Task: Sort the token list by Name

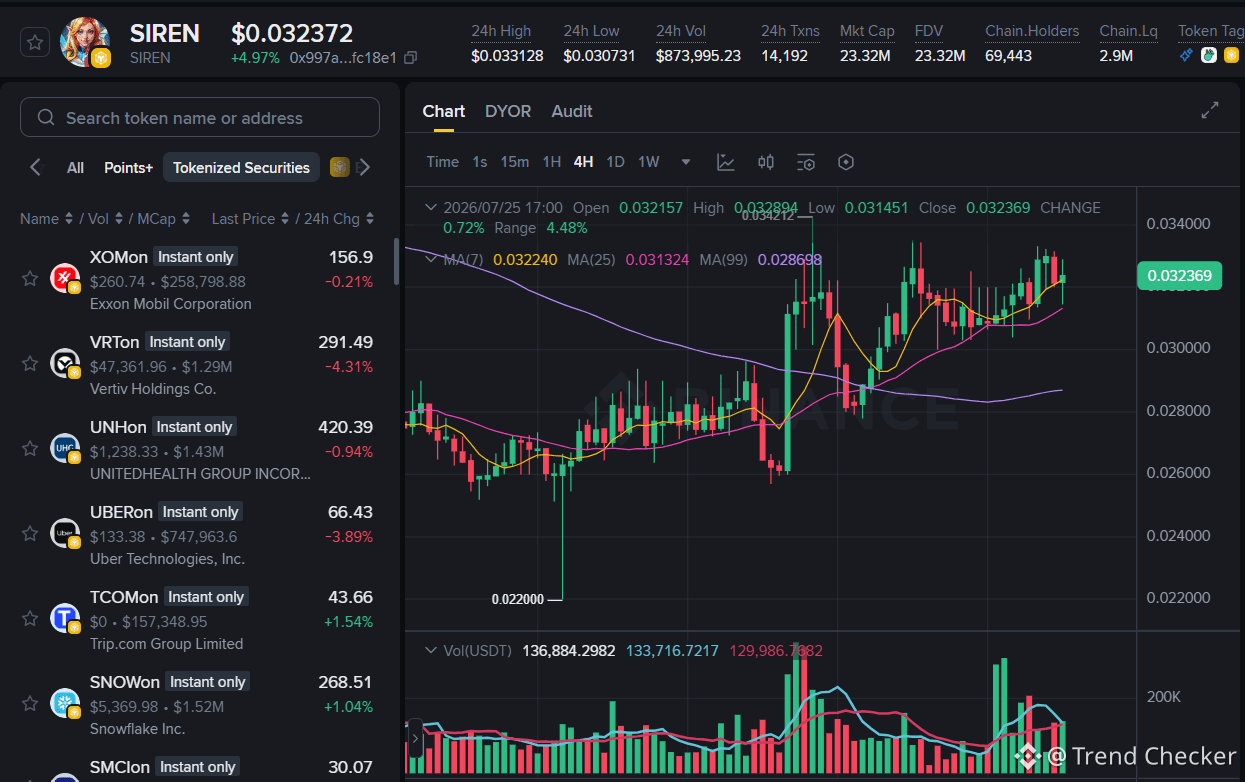Action: 46,218
